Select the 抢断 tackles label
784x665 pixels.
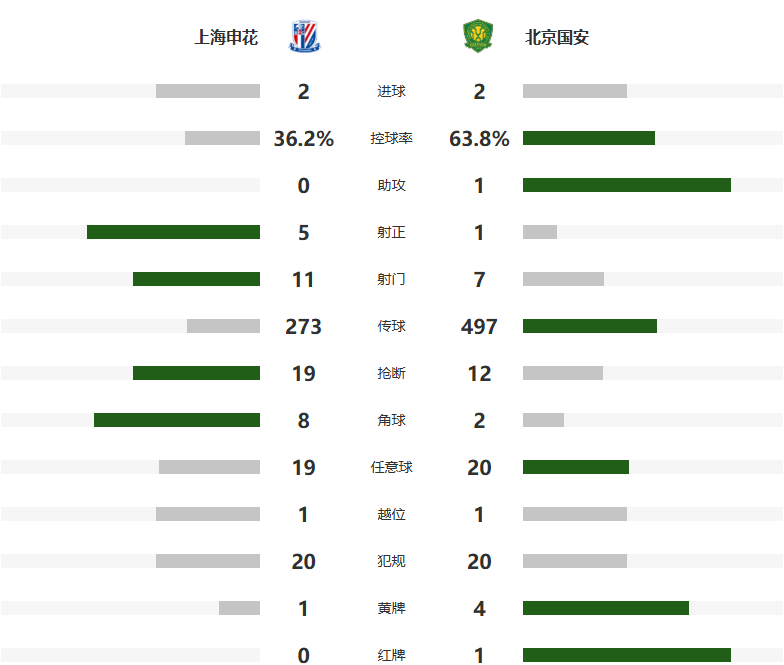point(392,373)
